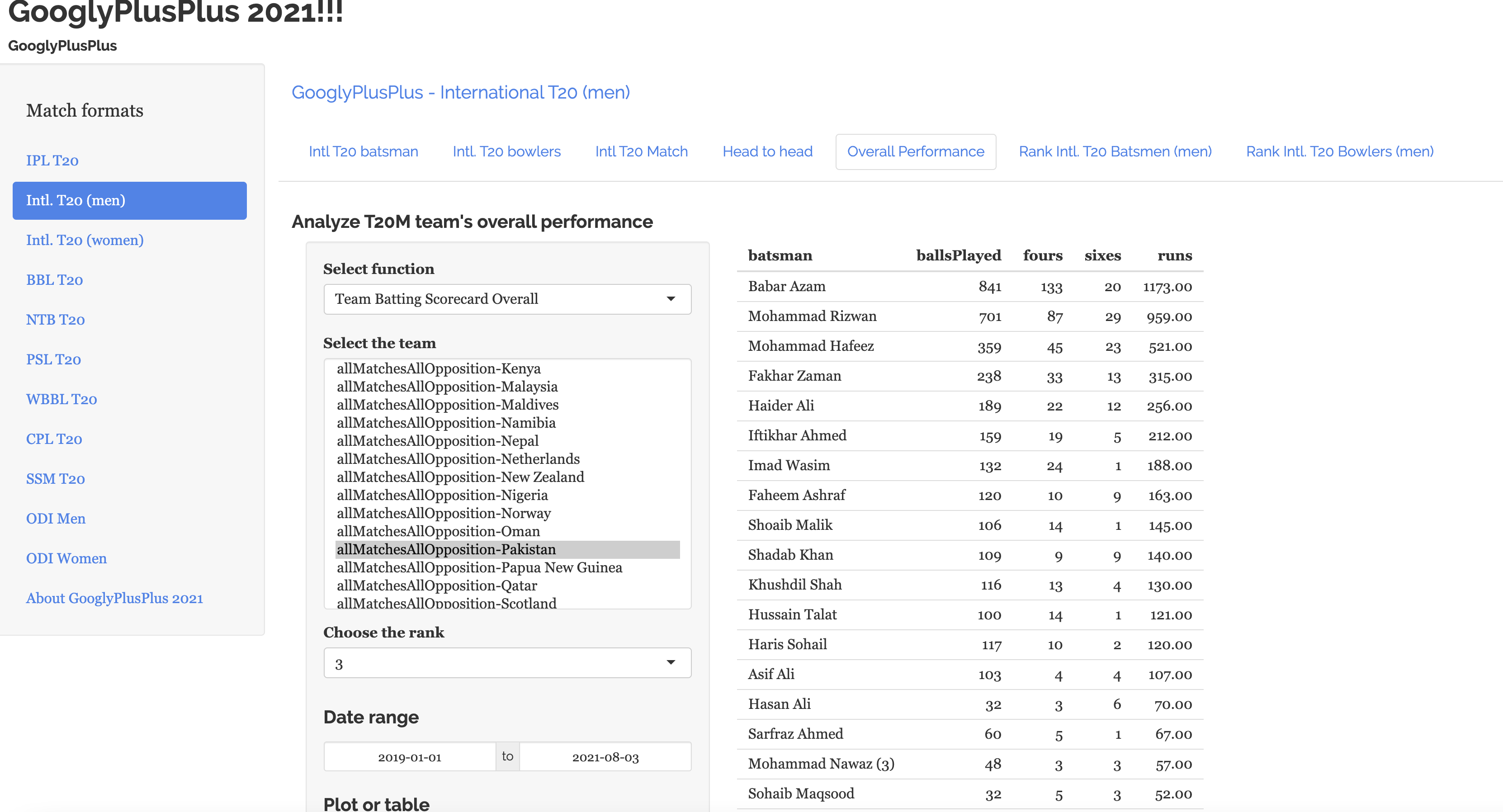Pick allMatchesAllOpposition-Papua New Guinea team option
1503x812 pixels.
479,567
